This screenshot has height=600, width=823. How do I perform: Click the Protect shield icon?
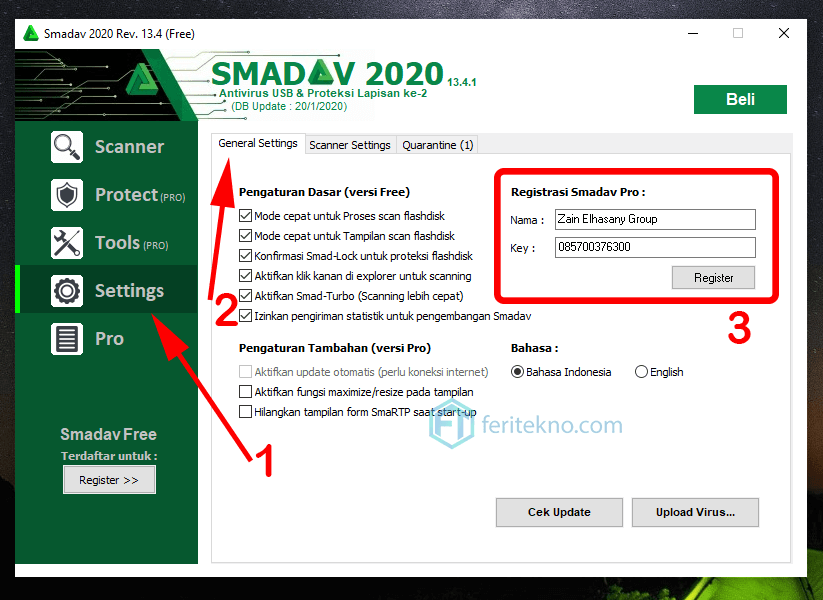(x=67, y=195)
